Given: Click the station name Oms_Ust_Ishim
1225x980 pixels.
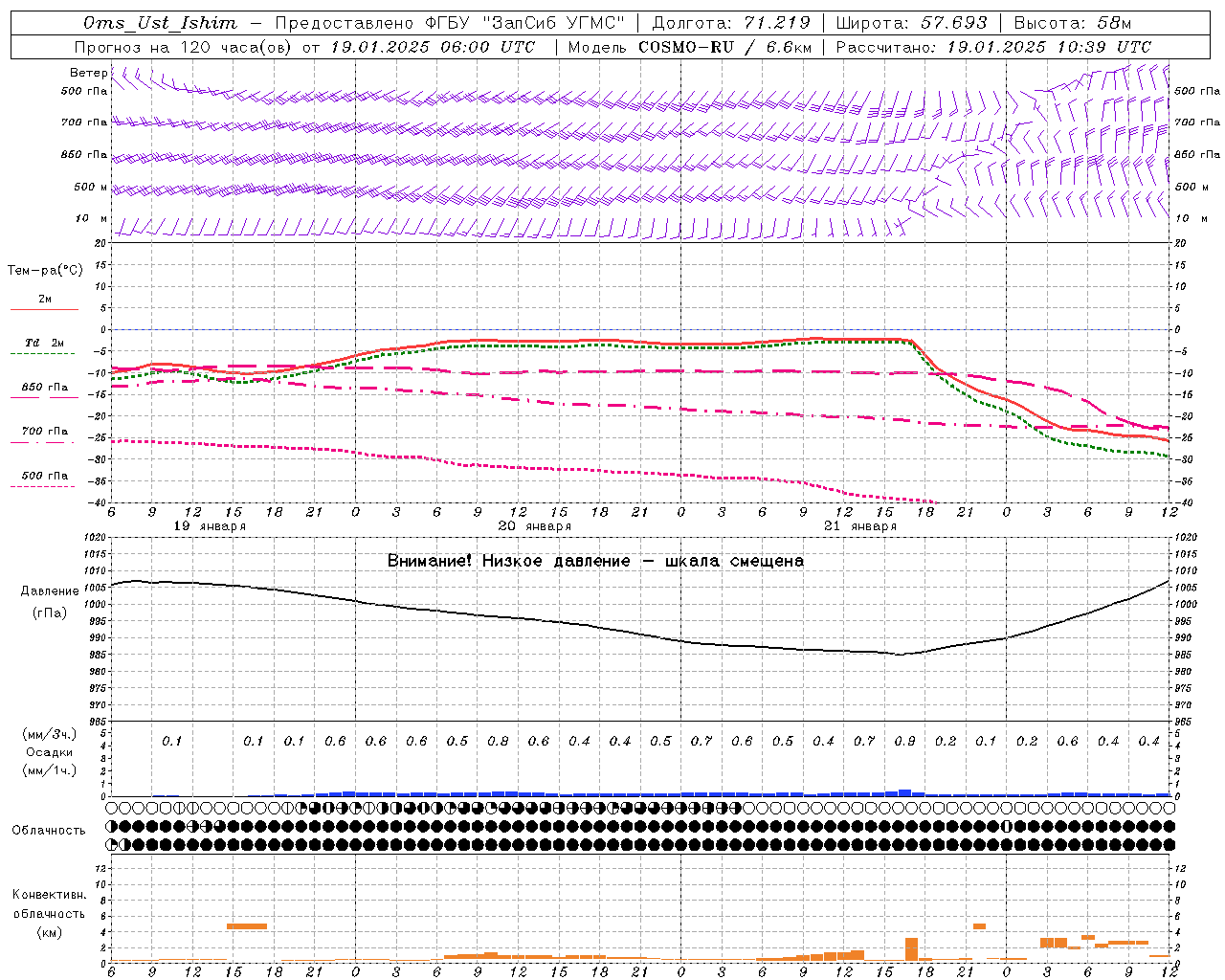Looking at the screenshot, I should click(x=160, y=23).
